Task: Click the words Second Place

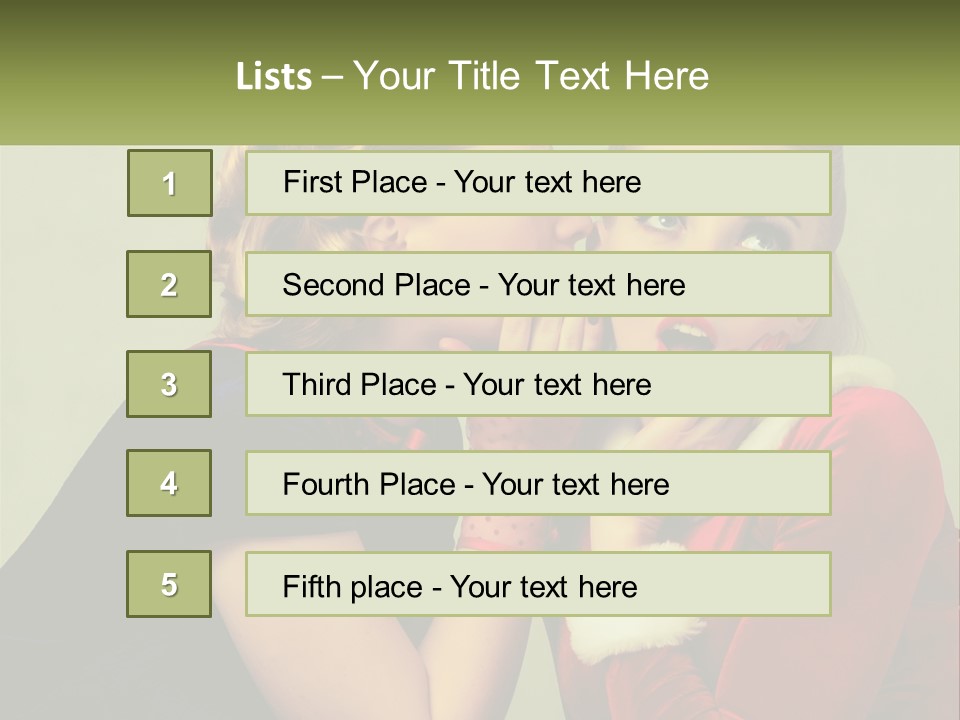Action: tap(376, 285)
